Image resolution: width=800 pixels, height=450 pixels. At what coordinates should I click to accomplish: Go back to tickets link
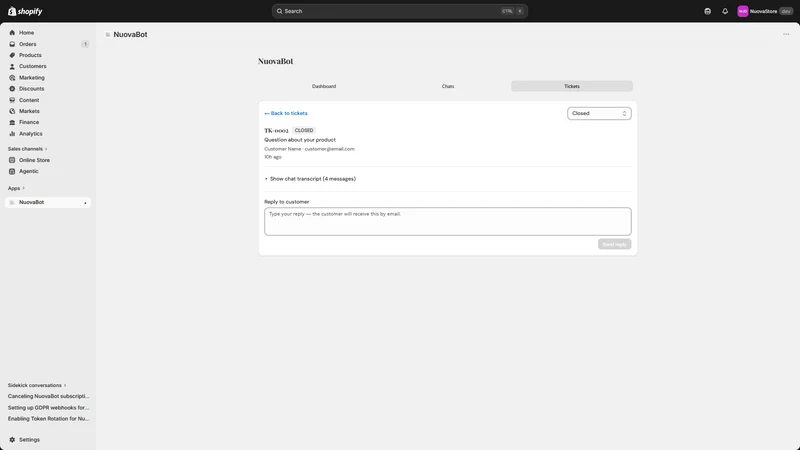click(x=286, y=113)
